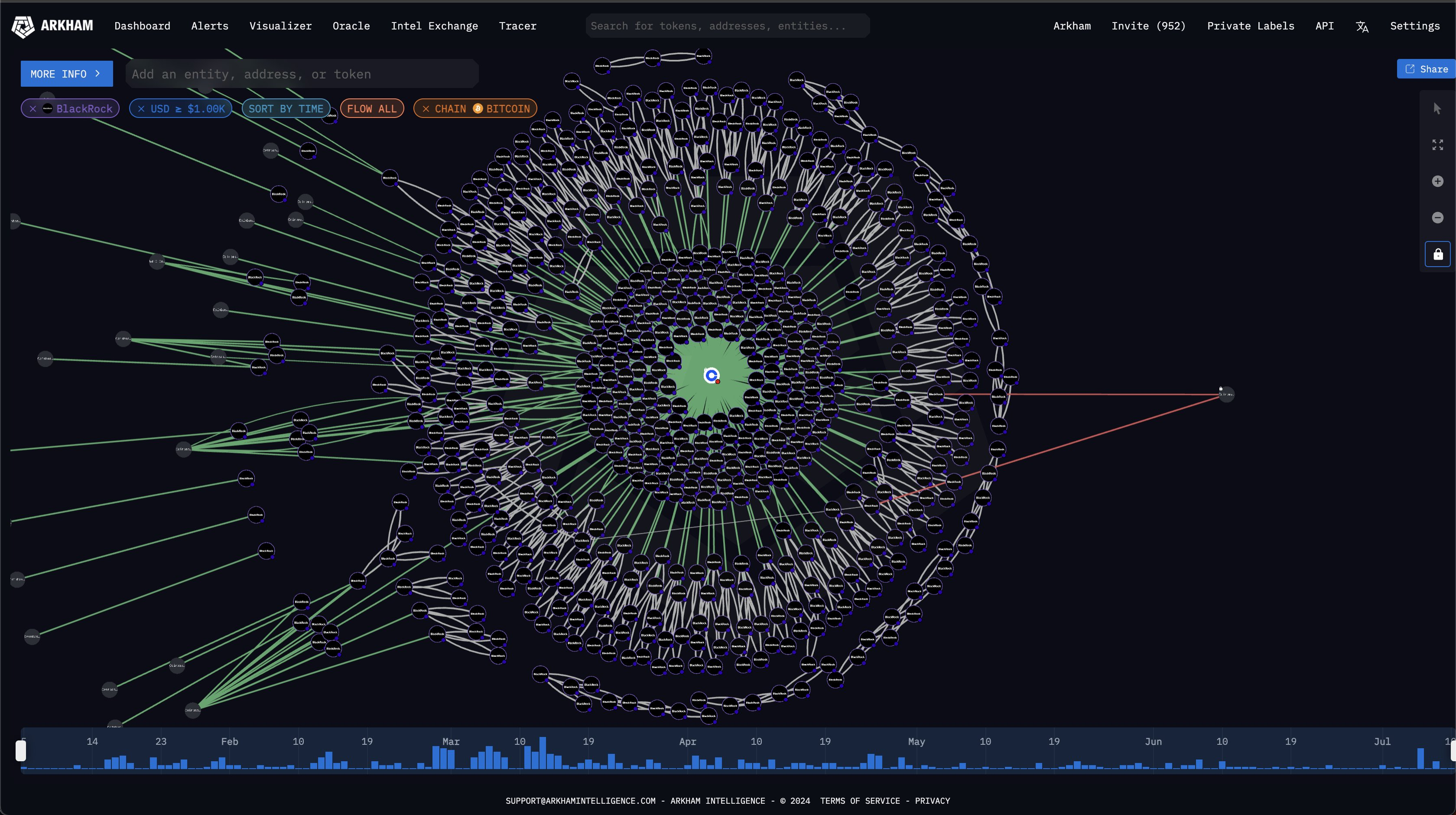Viewport: 1456px width, 815px height.
Task: Toggle the Sort By Time option
Action: click(286, 108)
